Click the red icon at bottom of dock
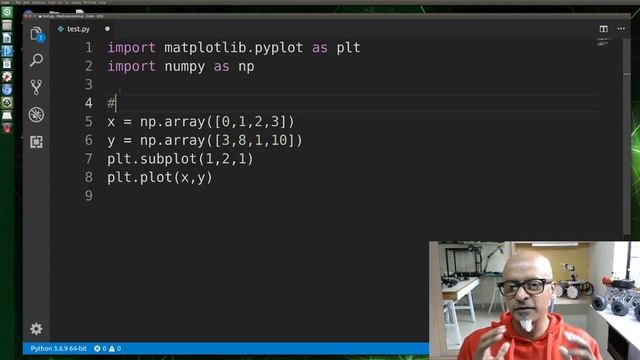Screen dimensions: 640x360 [7, 129]
